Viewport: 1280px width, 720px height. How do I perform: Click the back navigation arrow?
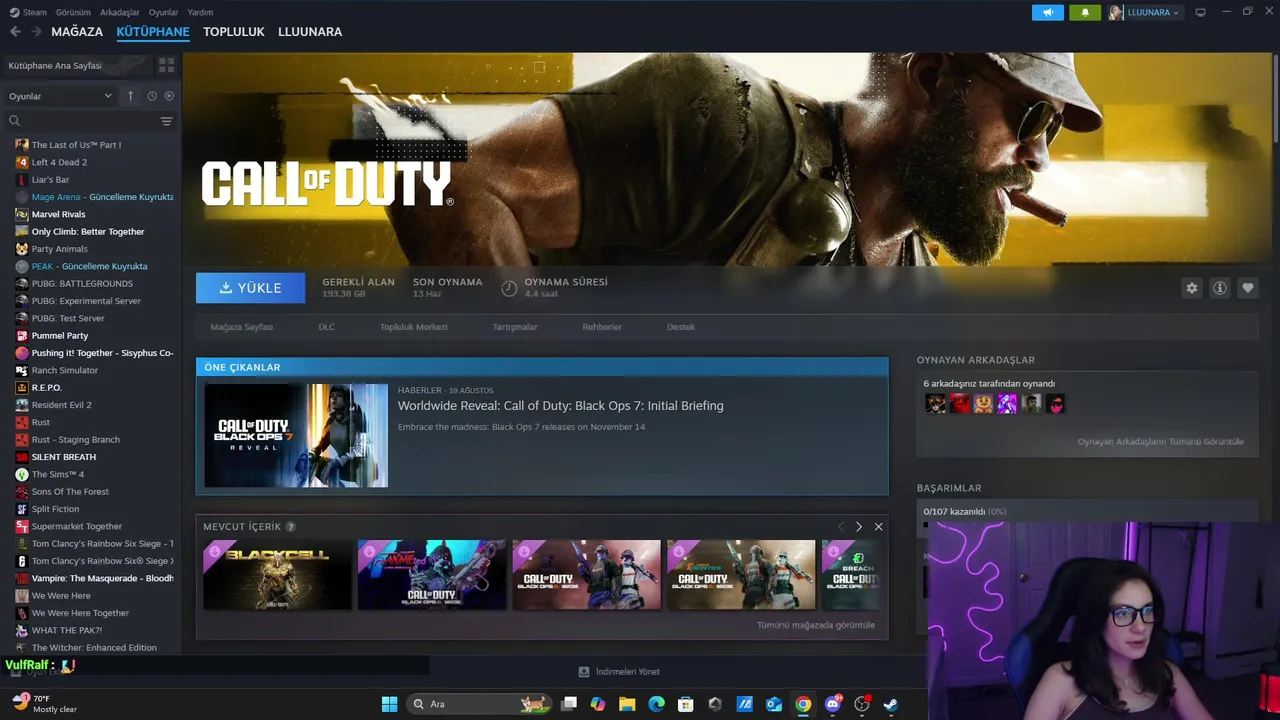[x=15, y=32]
